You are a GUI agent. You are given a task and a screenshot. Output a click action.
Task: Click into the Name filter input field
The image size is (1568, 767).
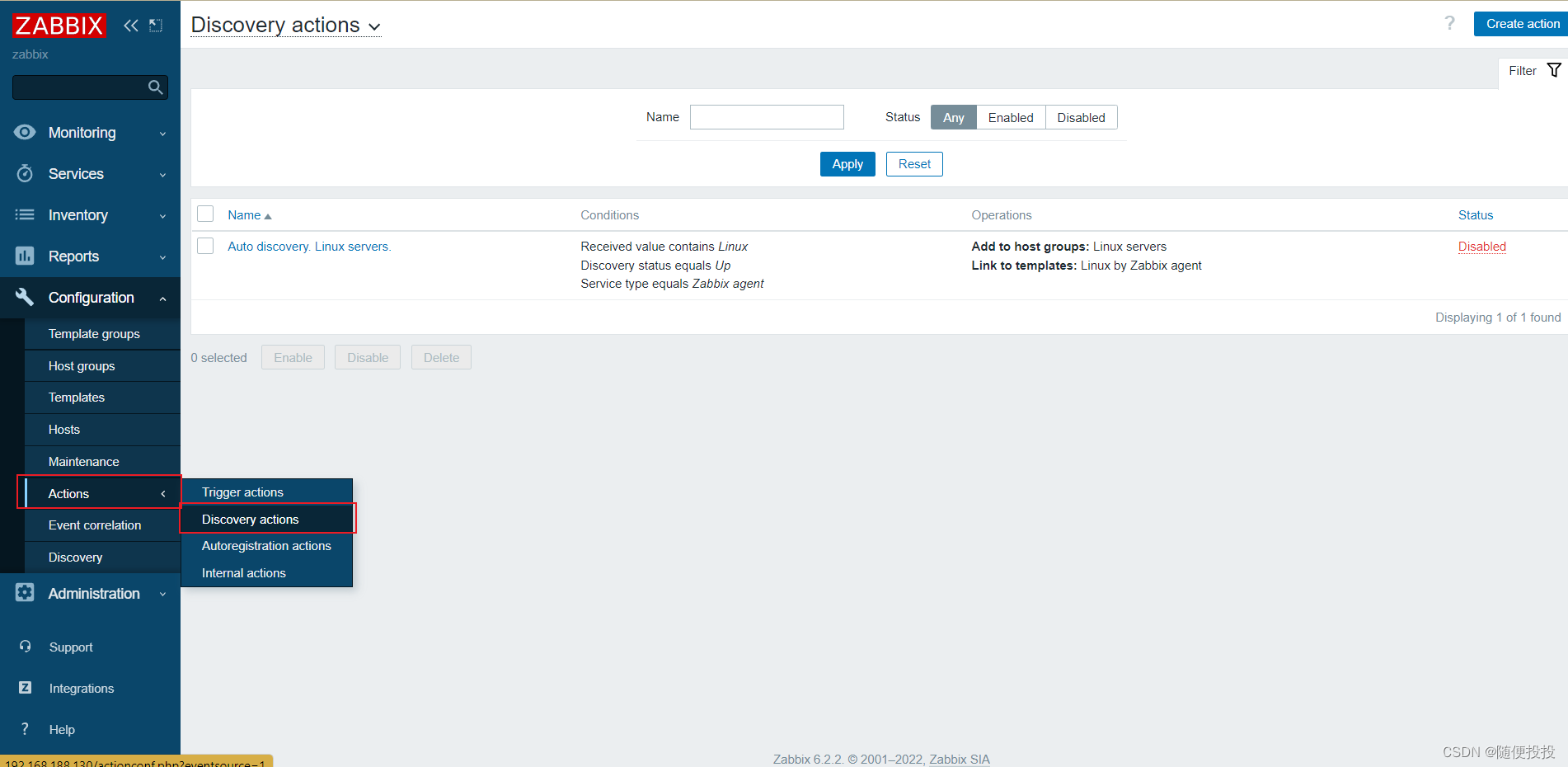click(x=767, y=117)
